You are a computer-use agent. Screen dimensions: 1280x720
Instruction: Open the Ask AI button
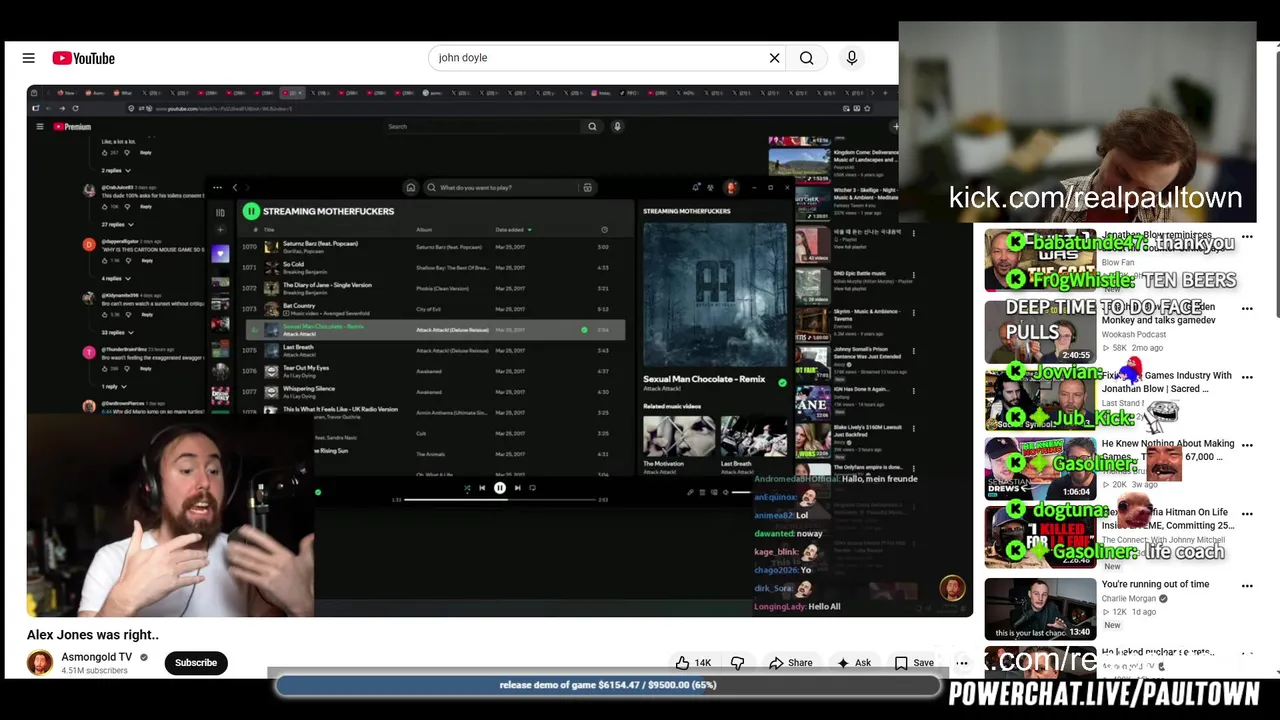(x=853, y=663)
